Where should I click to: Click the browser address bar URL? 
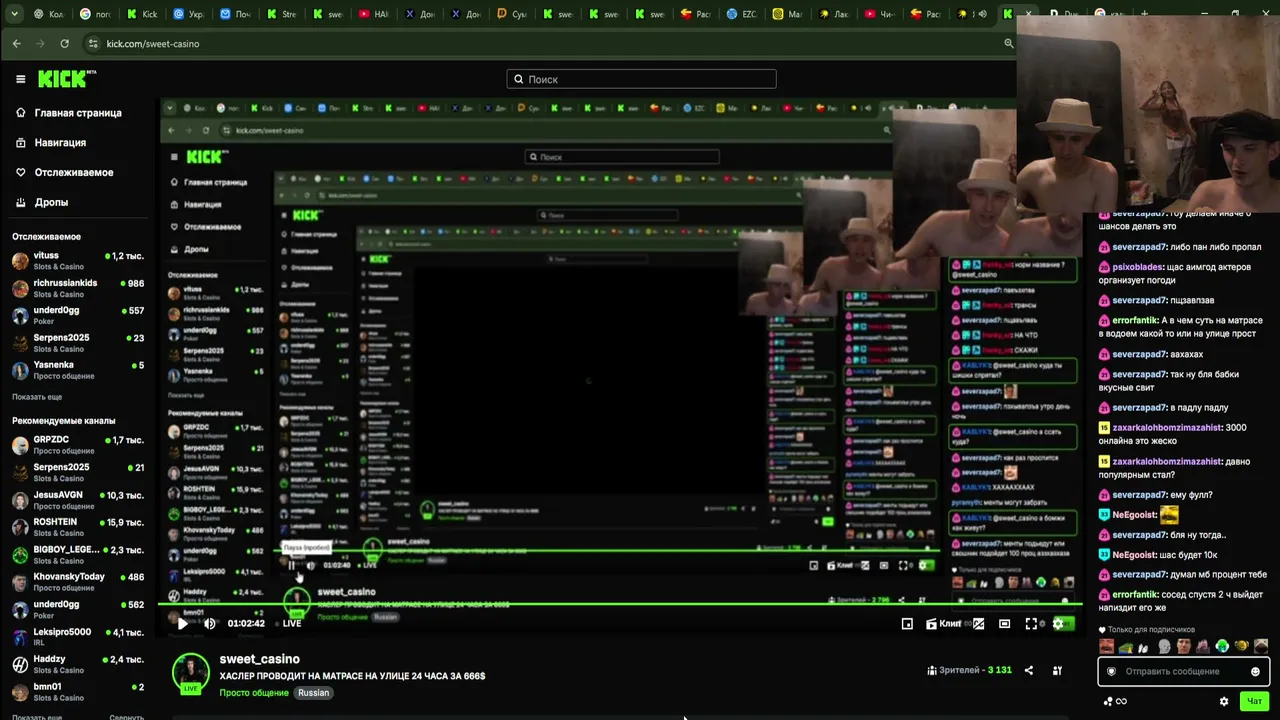tap(153, 44)
